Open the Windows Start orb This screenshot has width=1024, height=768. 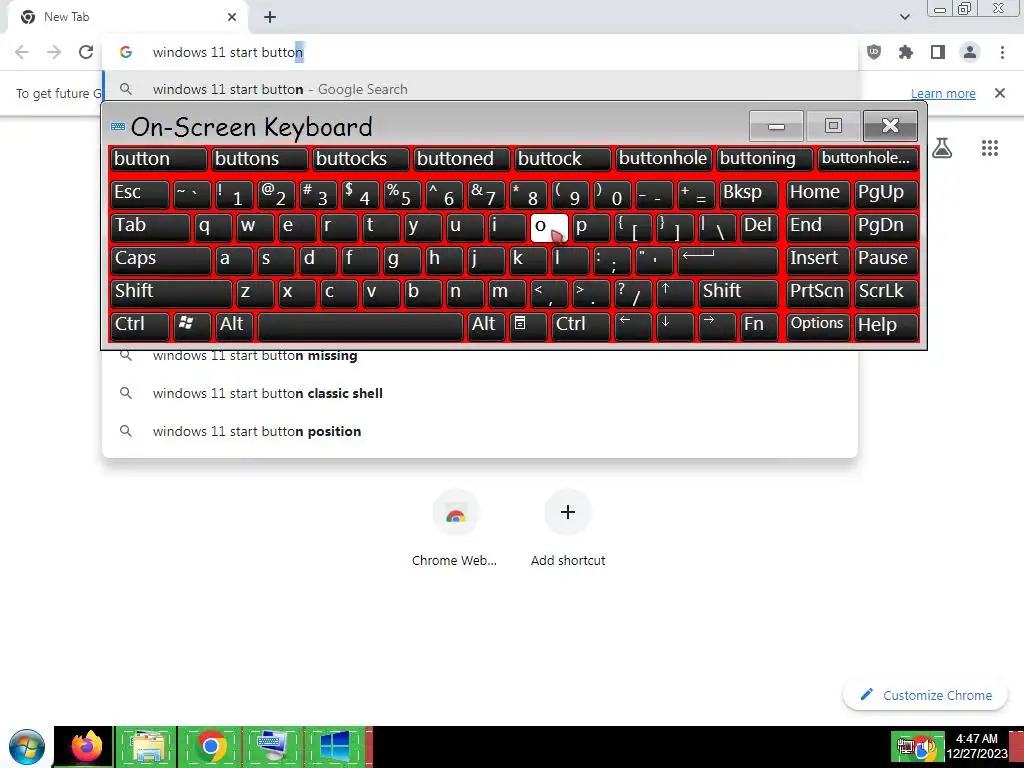tap(27, 747)
